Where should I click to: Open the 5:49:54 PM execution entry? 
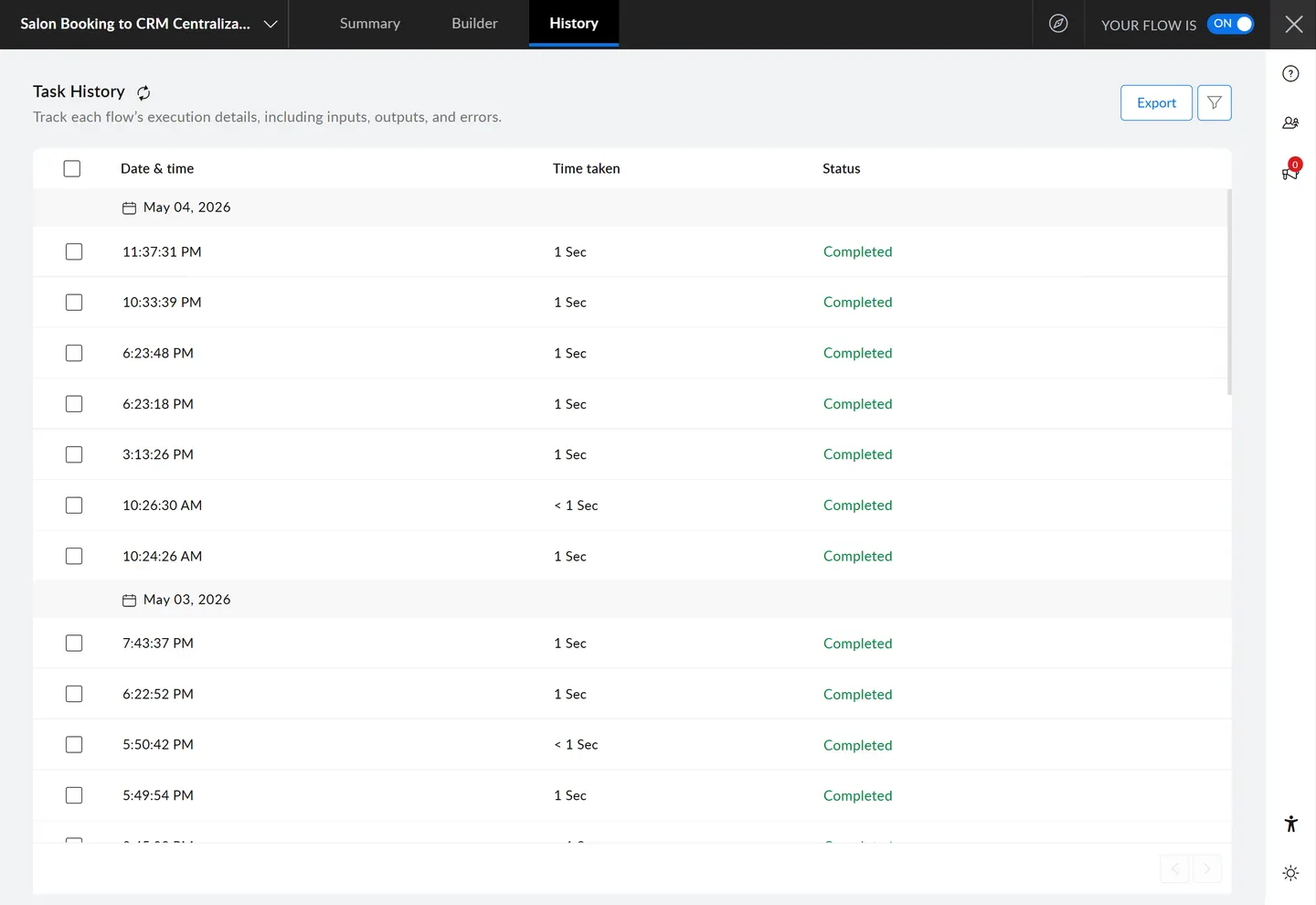tap(631, 796)
